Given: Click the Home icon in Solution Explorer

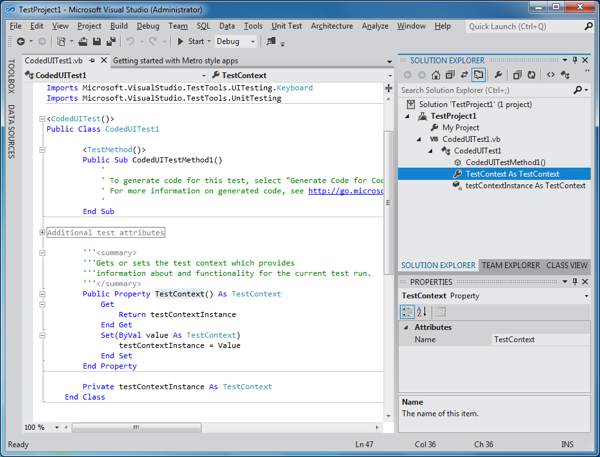Looking at the screenshot, I should click(x=436, y=75).
